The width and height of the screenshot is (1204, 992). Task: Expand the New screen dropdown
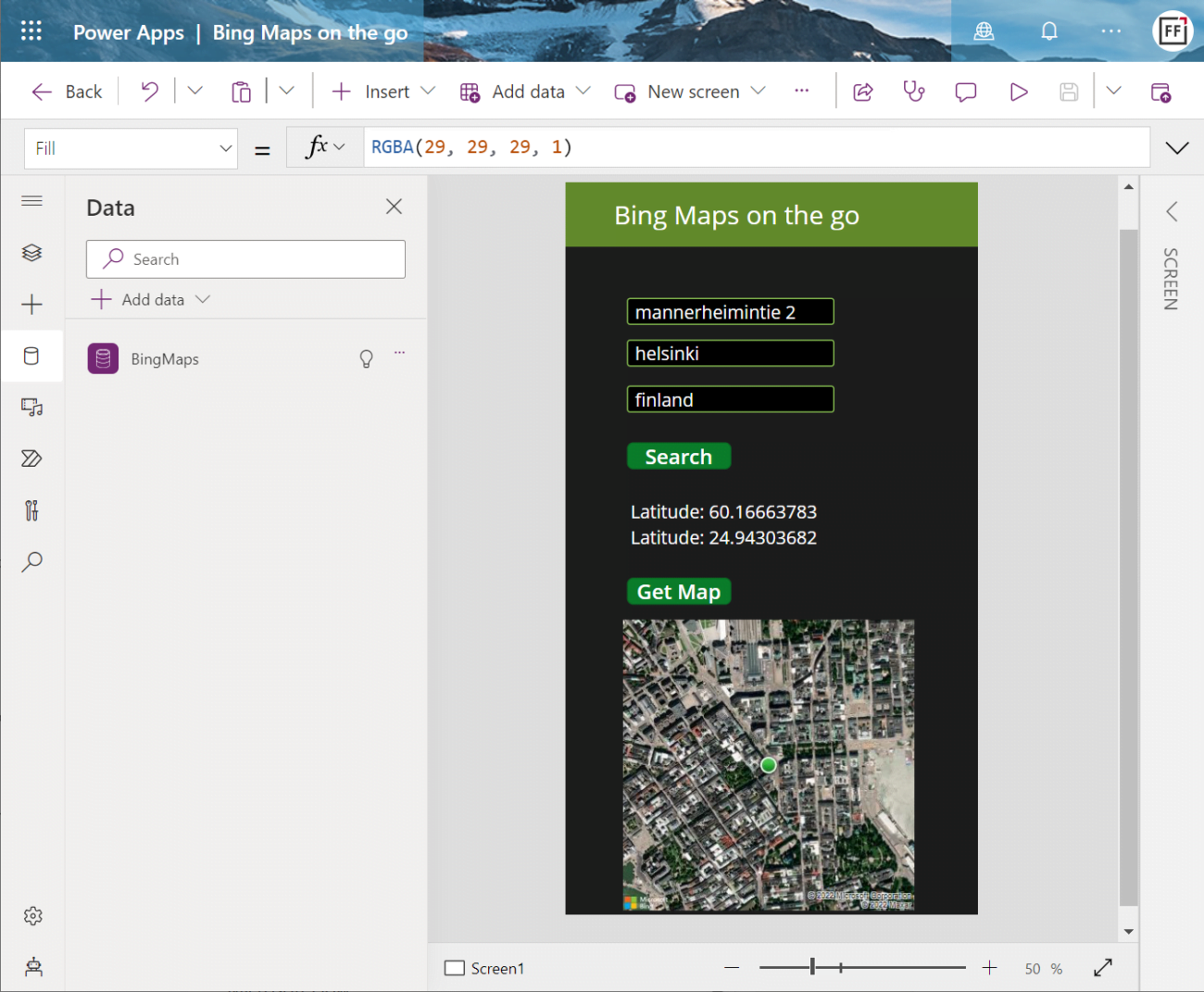pyautogui.click(x=759, y=91)
